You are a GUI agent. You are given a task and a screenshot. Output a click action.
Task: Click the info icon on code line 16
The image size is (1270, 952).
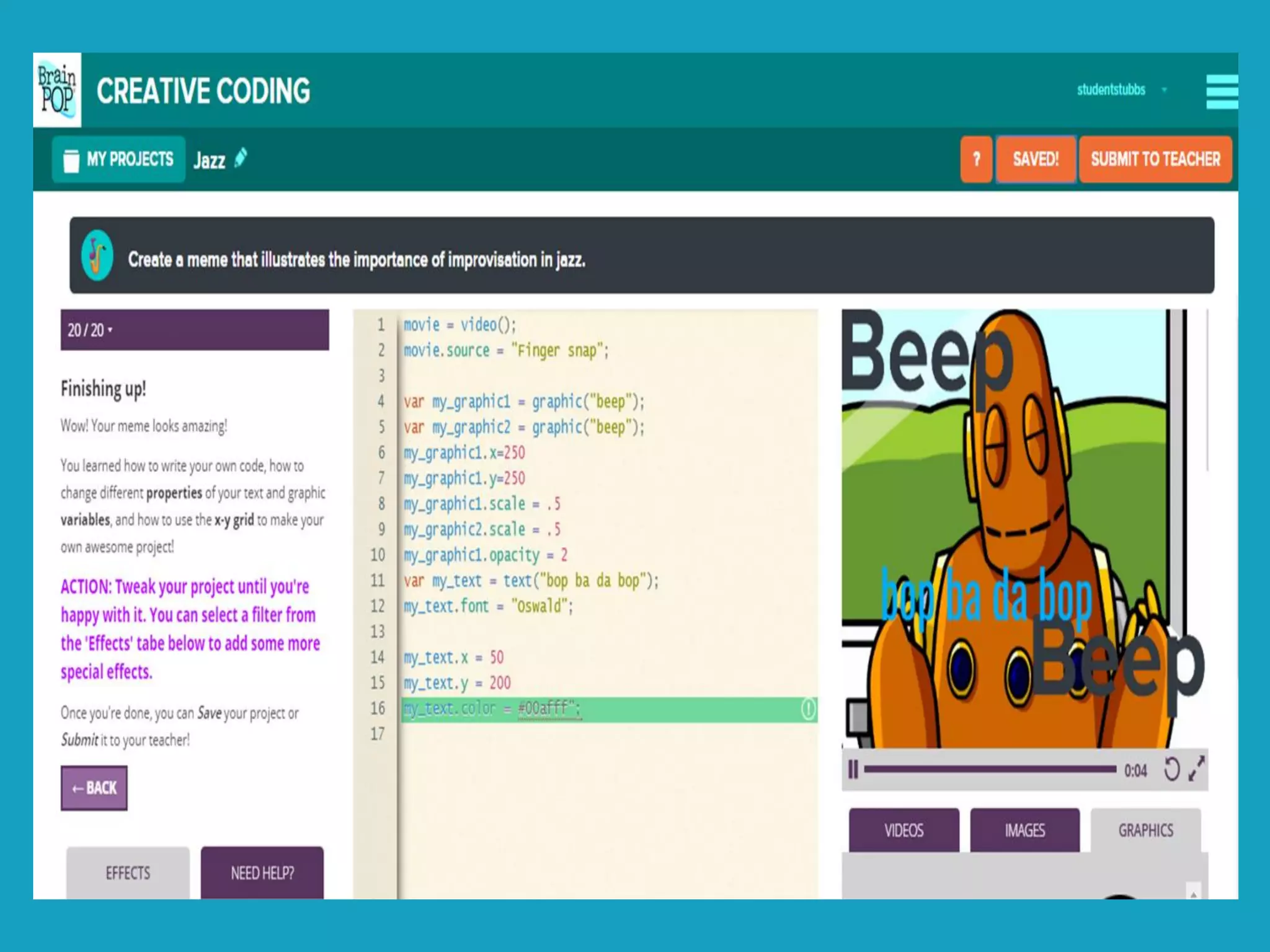pyautogui.click(x=808, y=708)
